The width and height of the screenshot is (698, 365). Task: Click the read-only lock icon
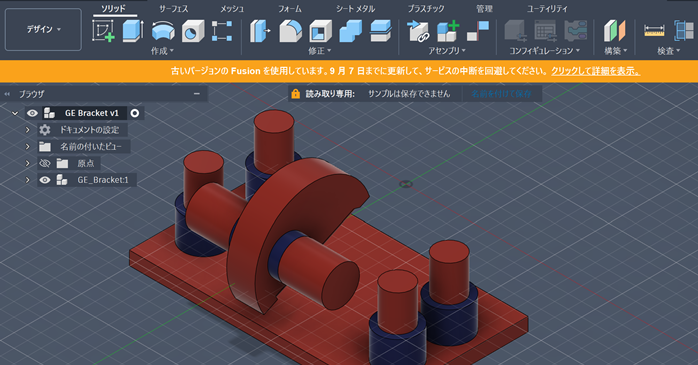(296, 94)
